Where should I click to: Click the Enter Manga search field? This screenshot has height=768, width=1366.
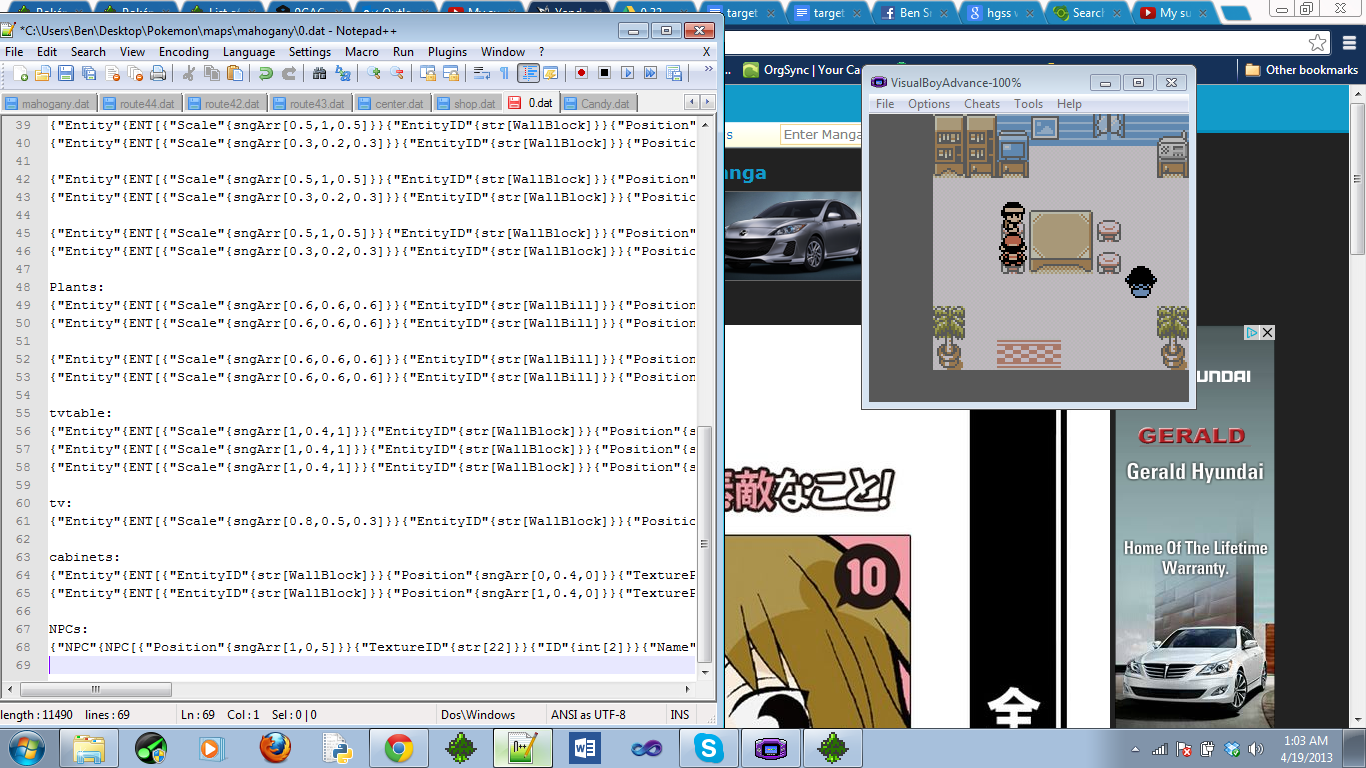(822, 134)
